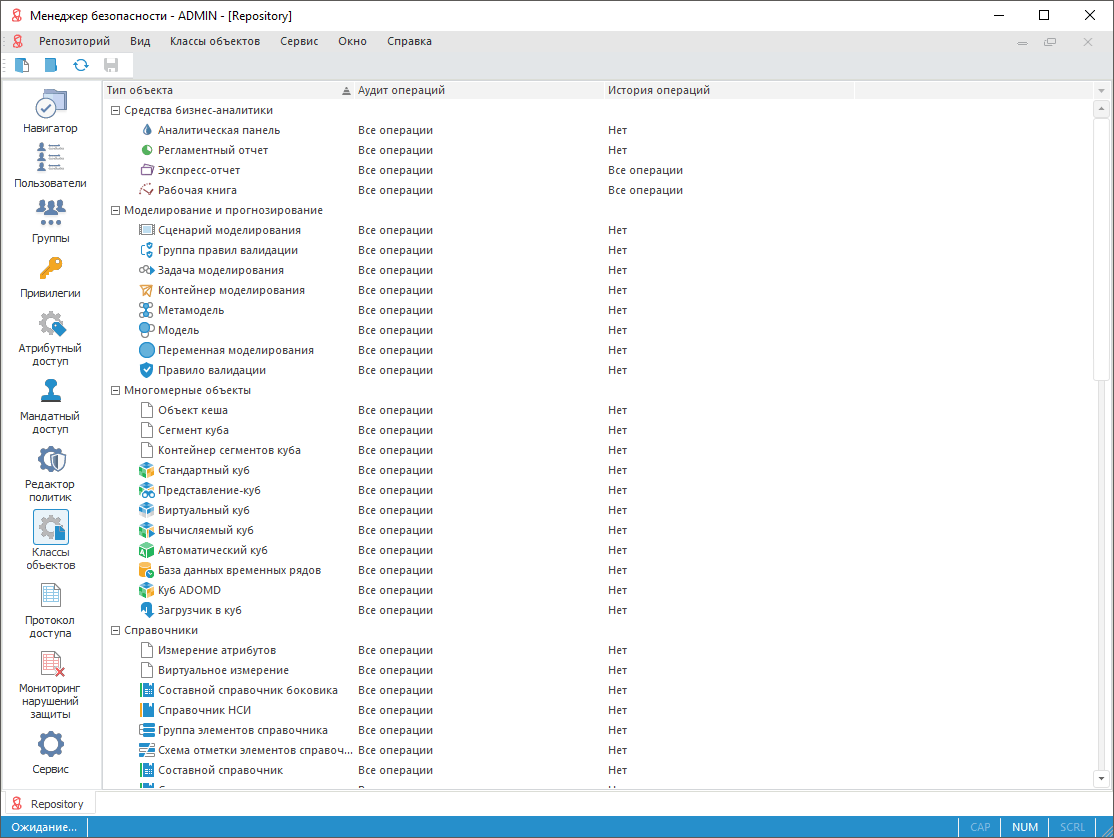Open Мониторинг нарушений защиты
Screen dimensions: 1114x838
tap(51, 685)
